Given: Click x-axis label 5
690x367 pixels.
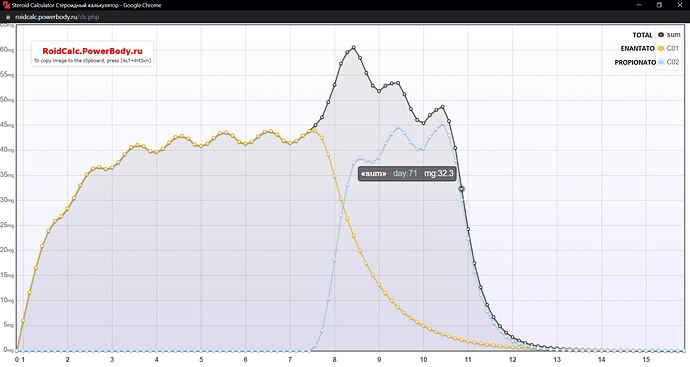Looking at the screenshot, I should (x=201, y=360).
